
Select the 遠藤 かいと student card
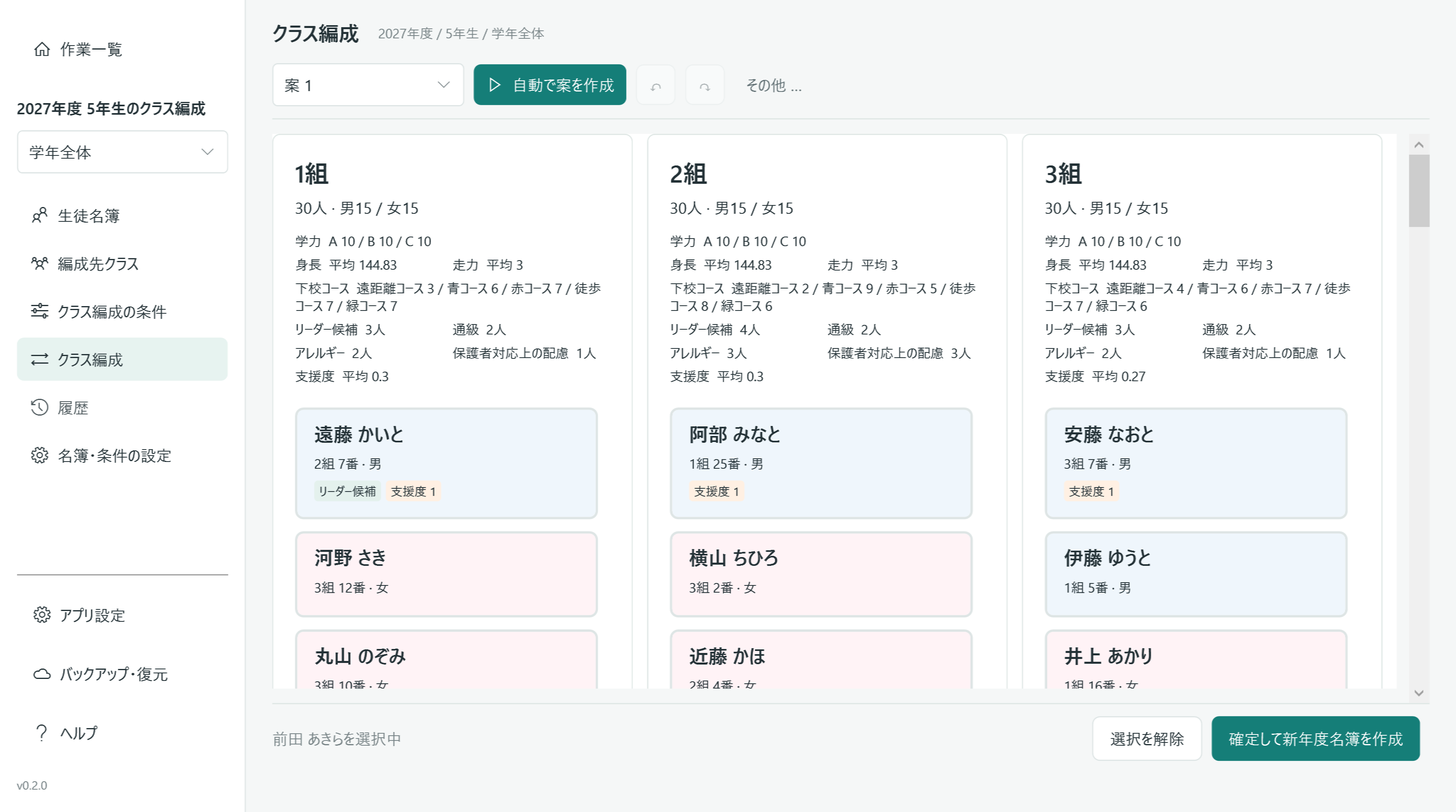pyautogui.click(x=447, y=464)
